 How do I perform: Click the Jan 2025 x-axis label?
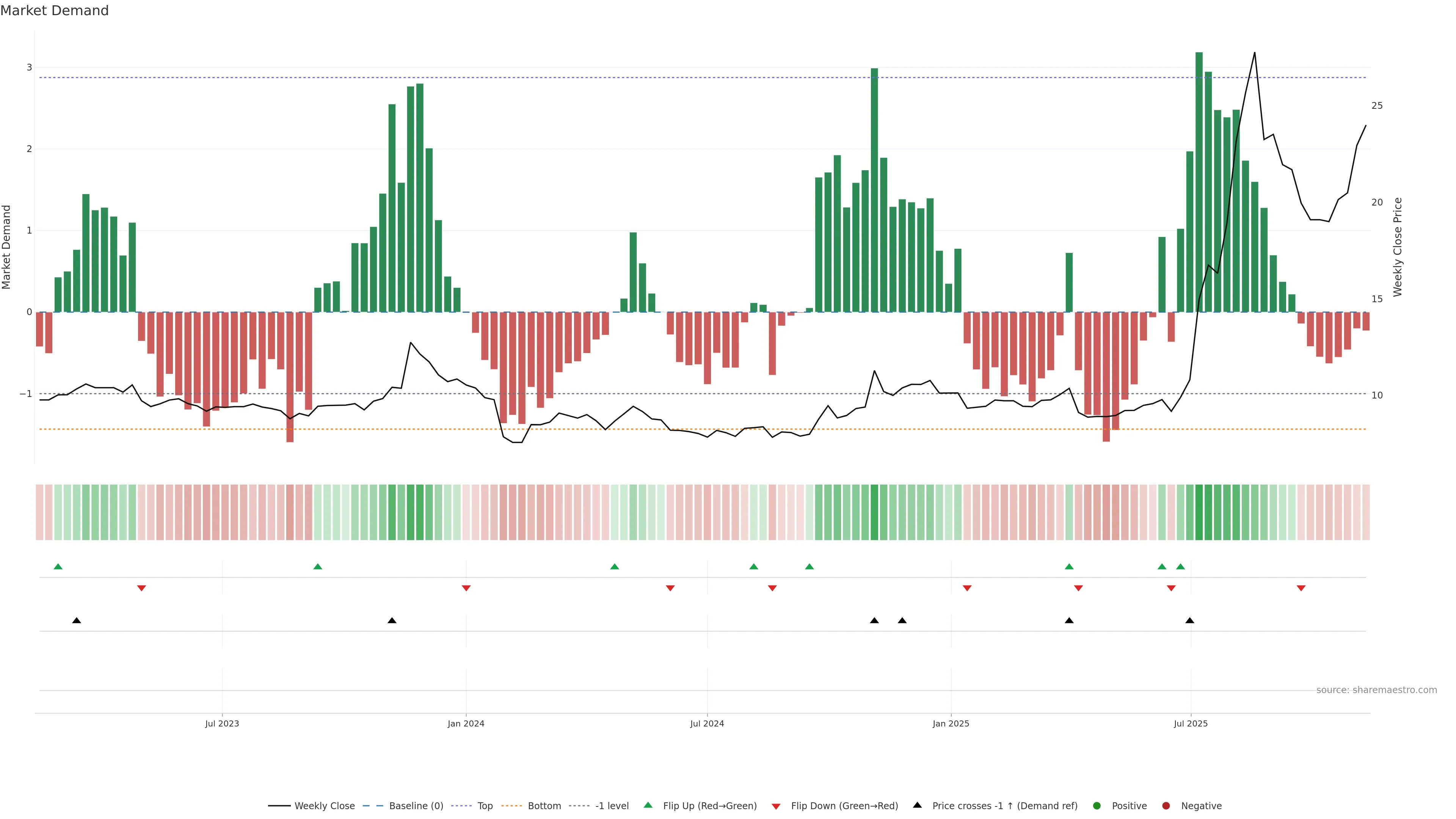[951, 723]
